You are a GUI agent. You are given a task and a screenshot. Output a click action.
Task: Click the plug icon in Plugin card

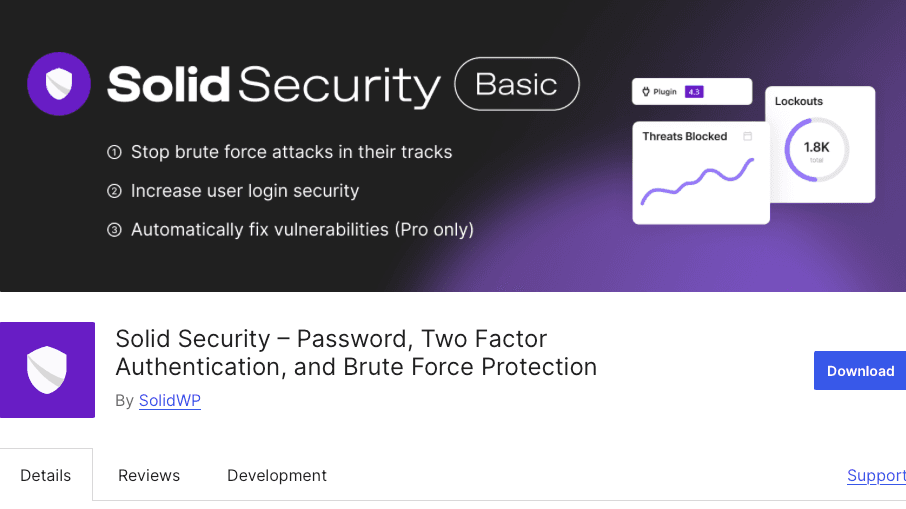(646, 91)
